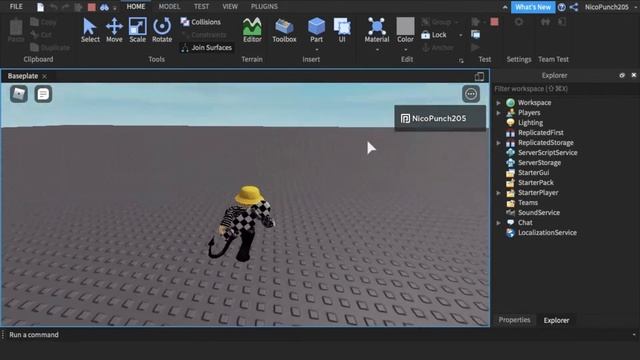This screenshot has height=360, width=640.
Task: Open the FILE menu
Action: click(x=16, y=7)
